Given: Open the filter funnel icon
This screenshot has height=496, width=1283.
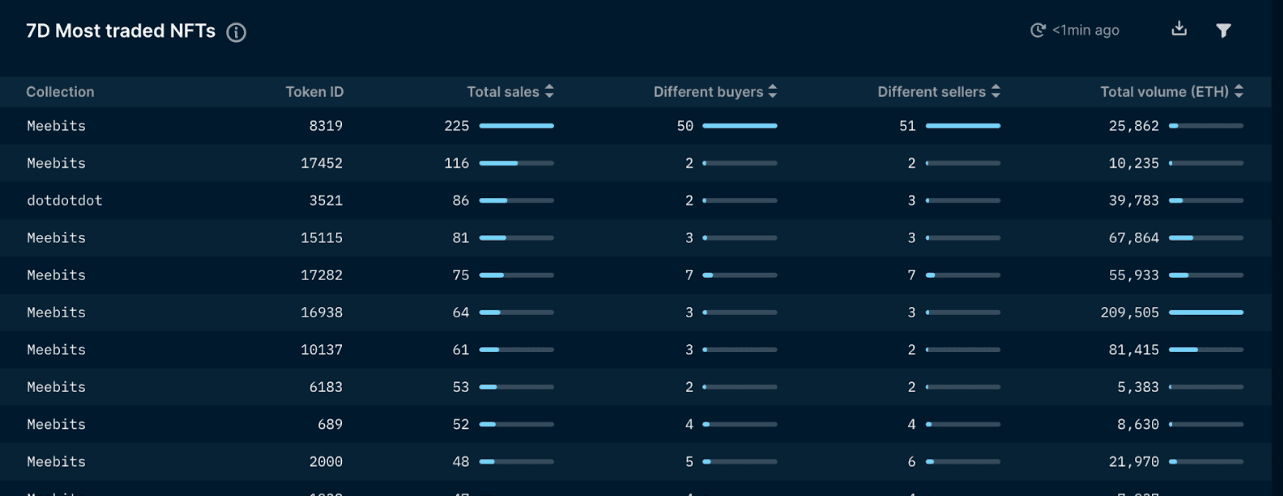Looking at the screenshot, I should coord(1223,30).
